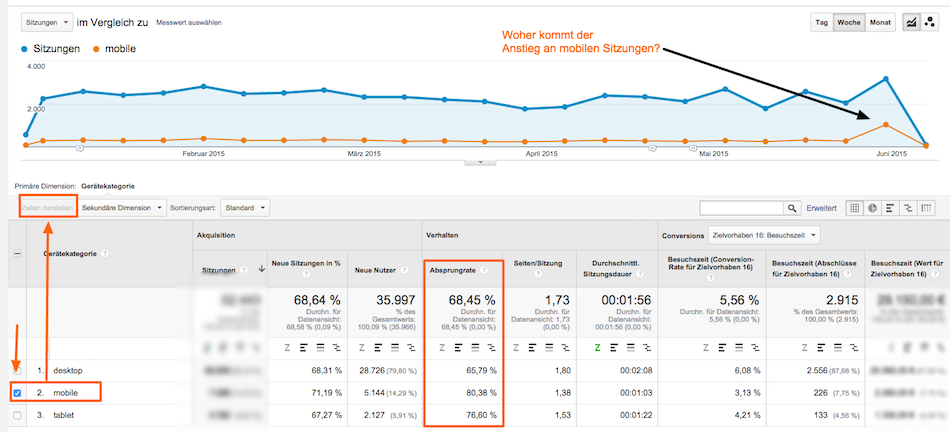Select the pie chart percentage view icon

pos(873,208)
